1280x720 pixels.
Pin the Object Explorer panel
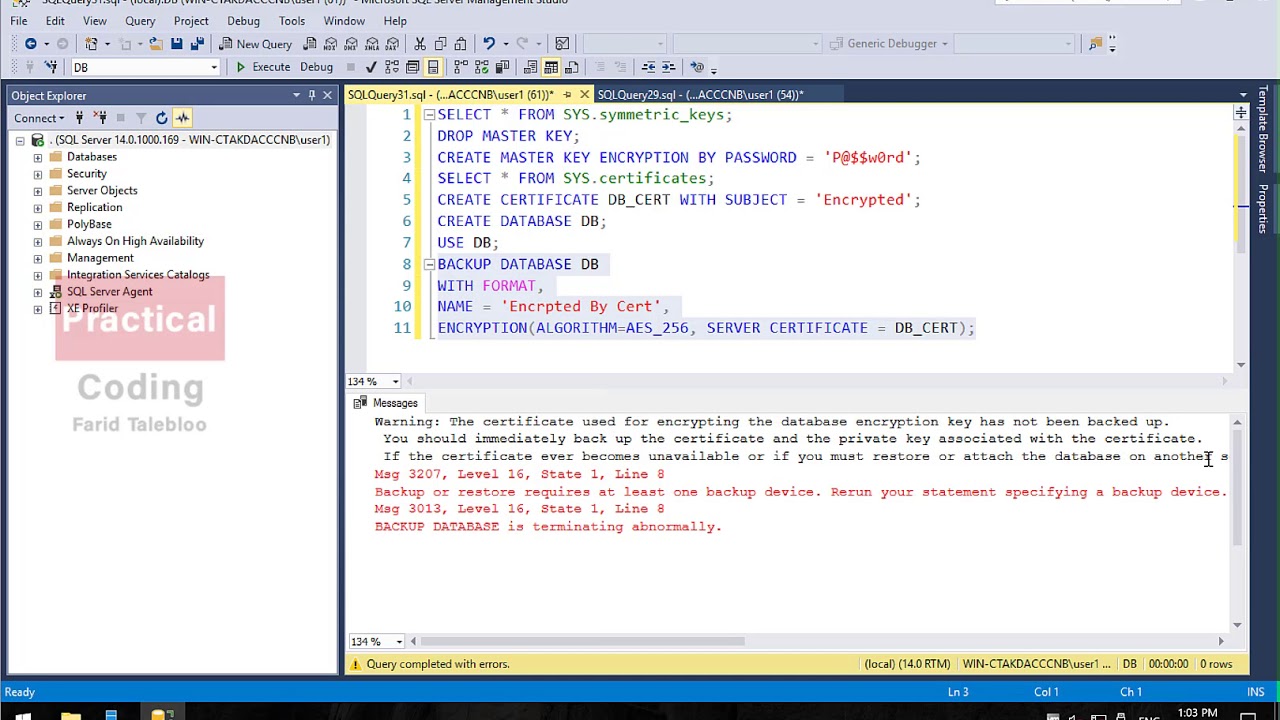click(312, 95)
